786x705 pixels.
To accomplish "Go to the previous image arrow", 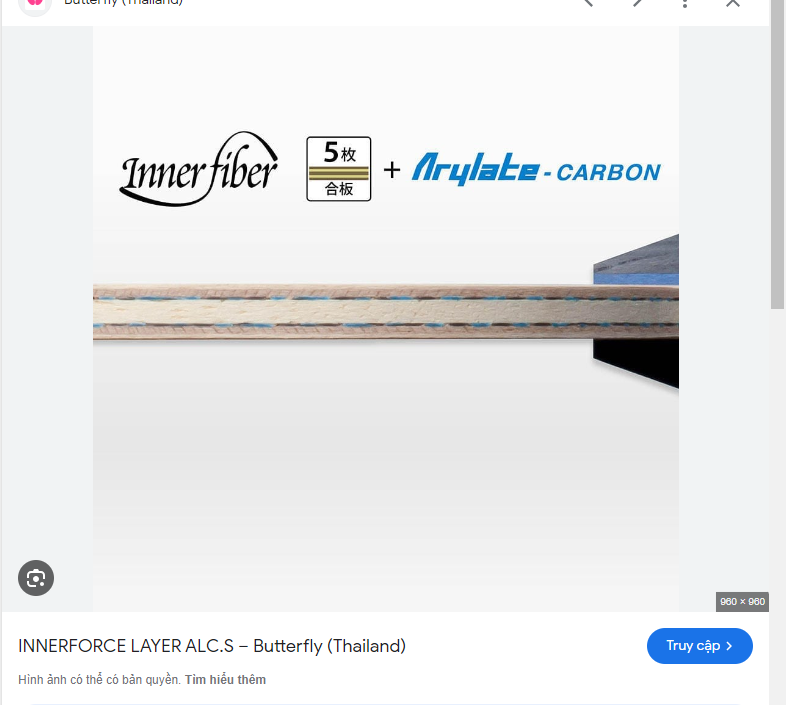I will [589, 3].
